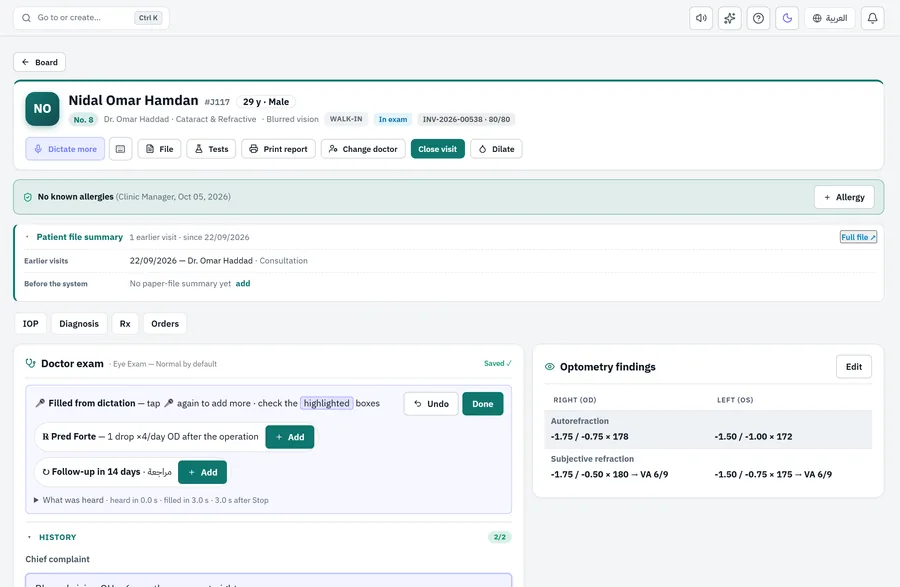Add the Follow-up in 14 days
The height and width of the screenshot is (587, 900).
[x=203, y=472]
